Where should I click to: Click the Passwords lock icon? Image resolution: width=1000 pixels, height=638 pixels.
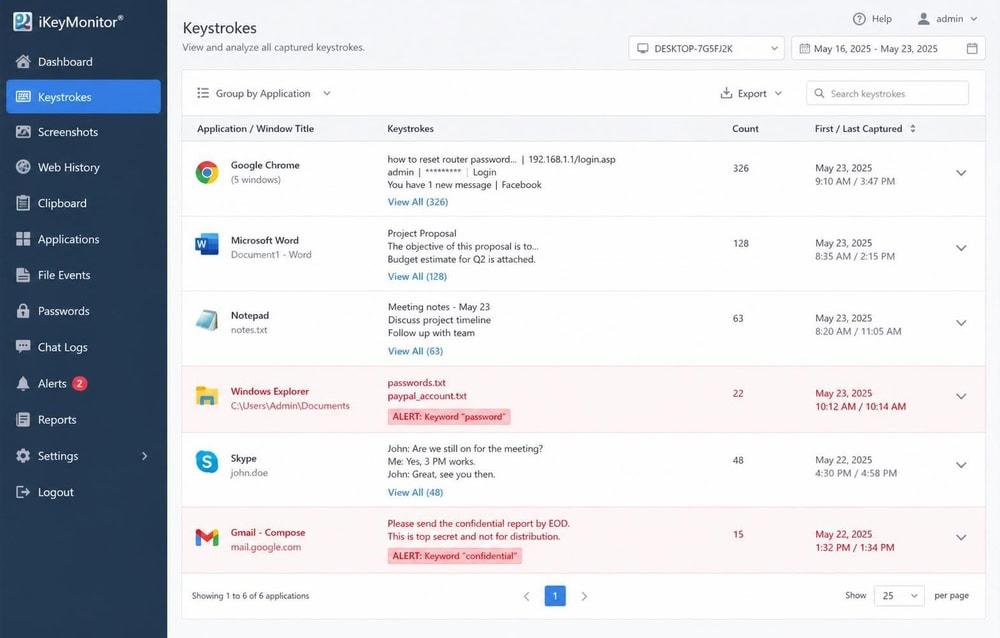(23, 311)
